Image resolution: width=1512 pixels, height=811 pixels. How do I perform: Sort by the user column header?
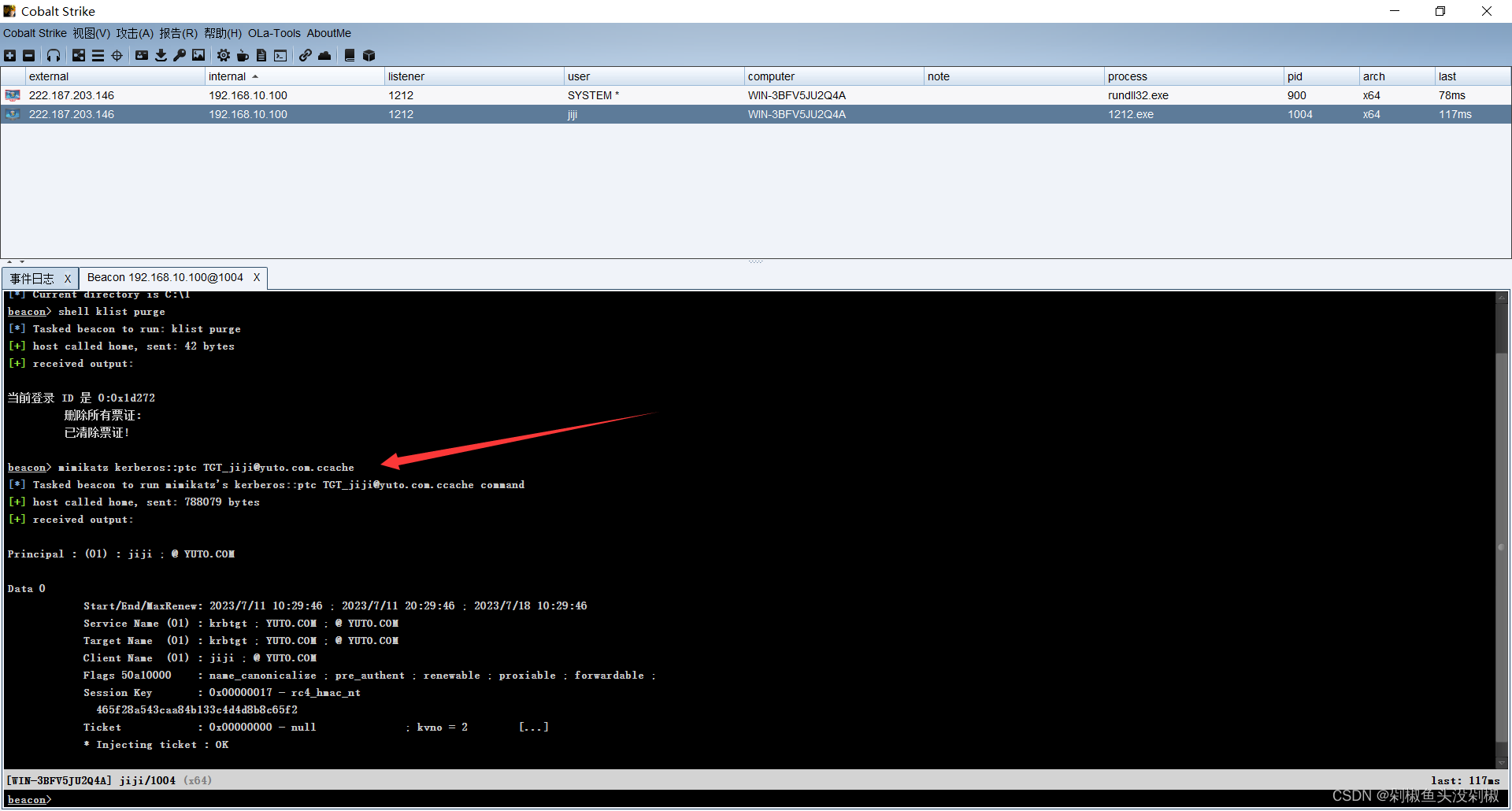point(654,76)
